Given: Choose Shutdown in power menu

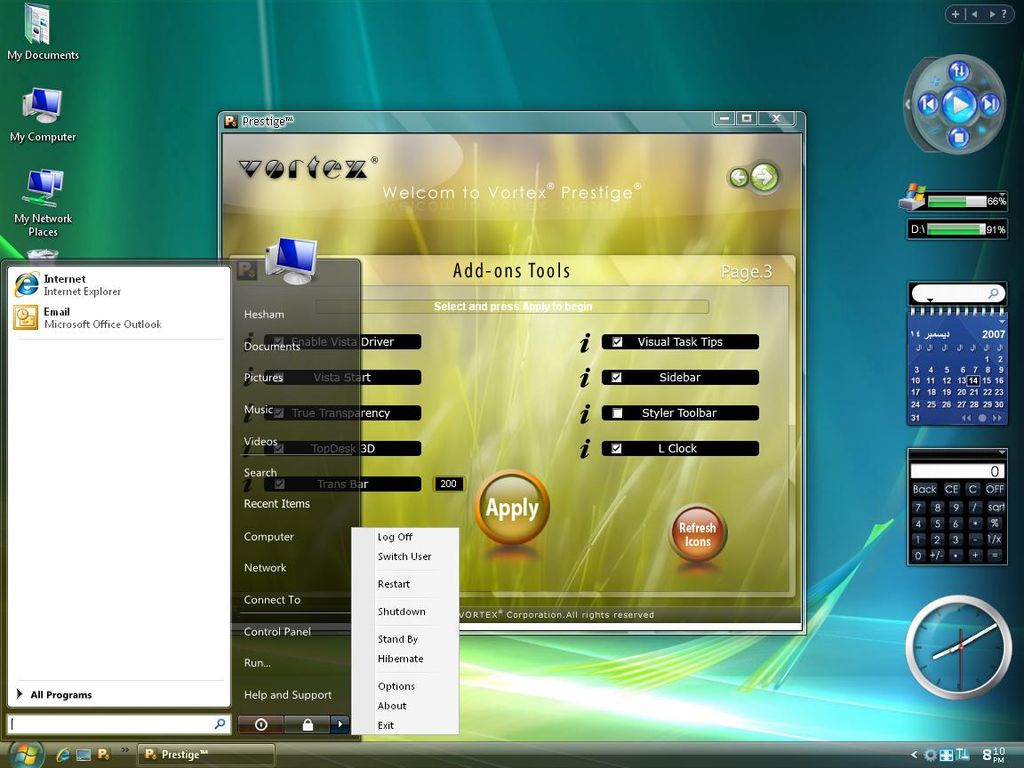Looking at the screenshot, I should tap(402, 611).
